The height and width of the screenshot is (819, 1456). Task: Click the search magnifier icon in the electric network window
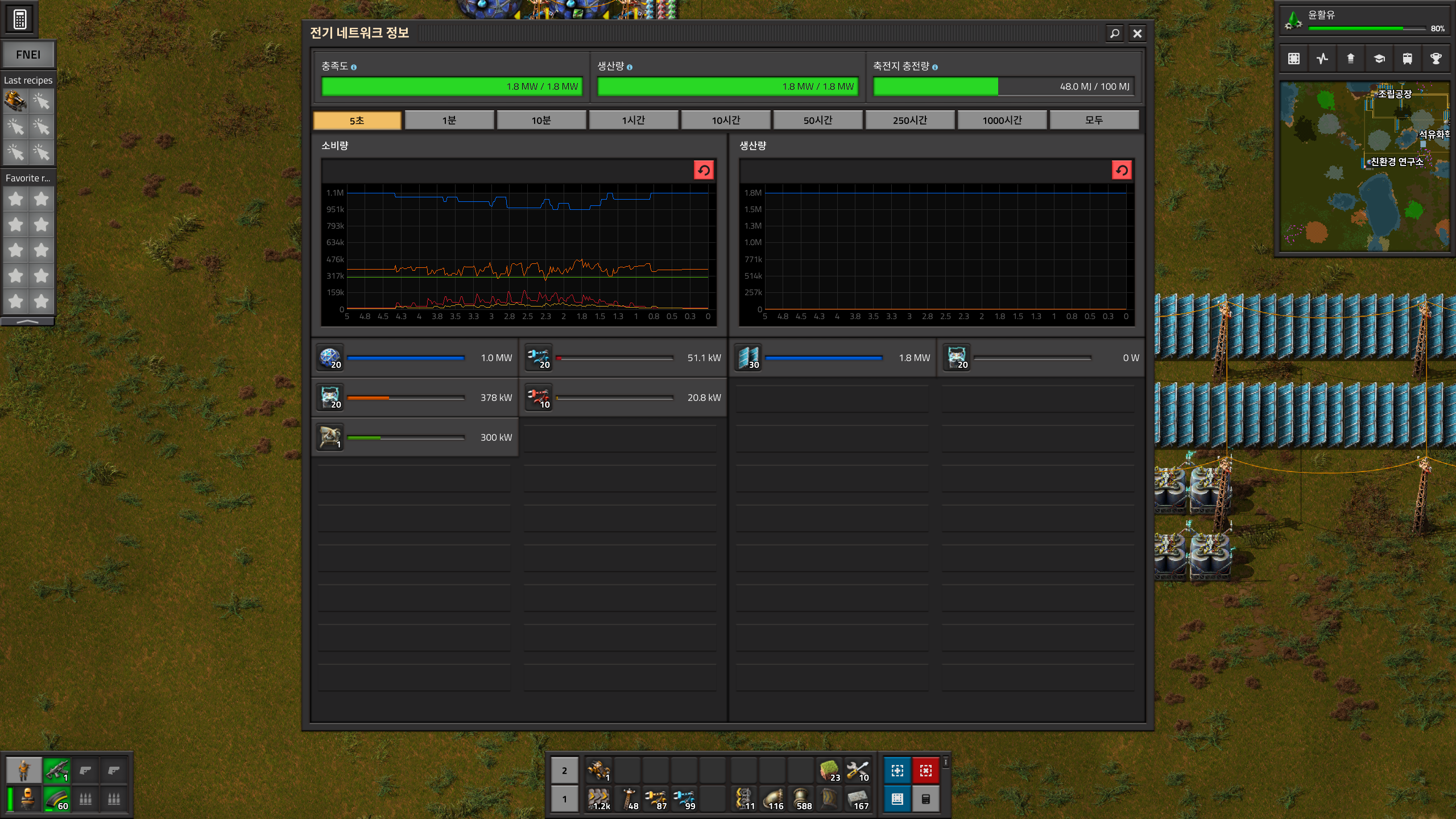(1114, 34)
